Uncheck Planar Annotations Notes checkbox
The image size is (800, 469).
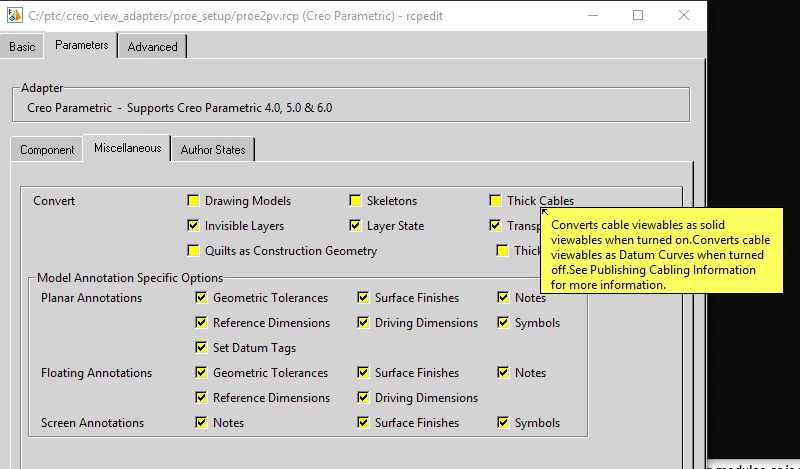504,298
